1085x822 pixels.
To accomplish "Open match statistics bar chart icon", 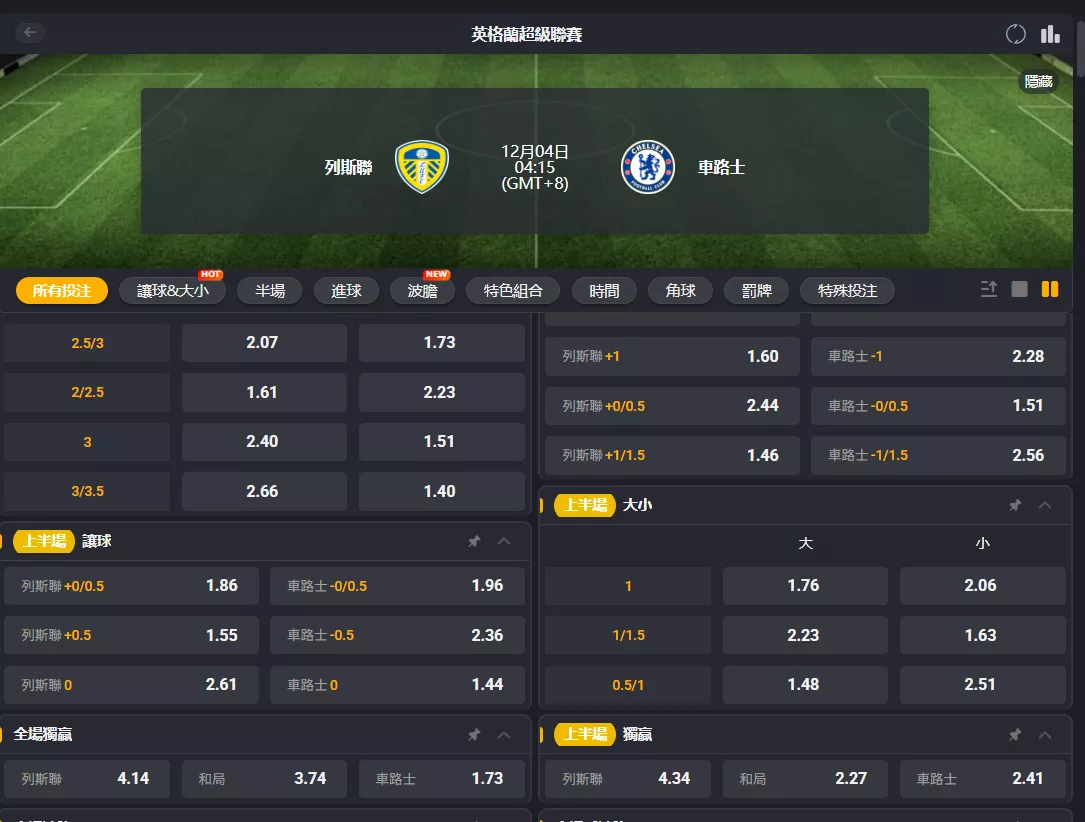I will 1050,34.
